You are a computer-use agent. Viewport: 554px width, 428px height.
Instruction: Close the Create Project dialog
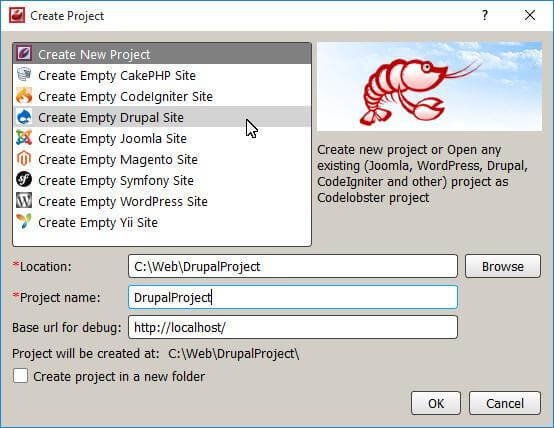(x=530, y=15)
